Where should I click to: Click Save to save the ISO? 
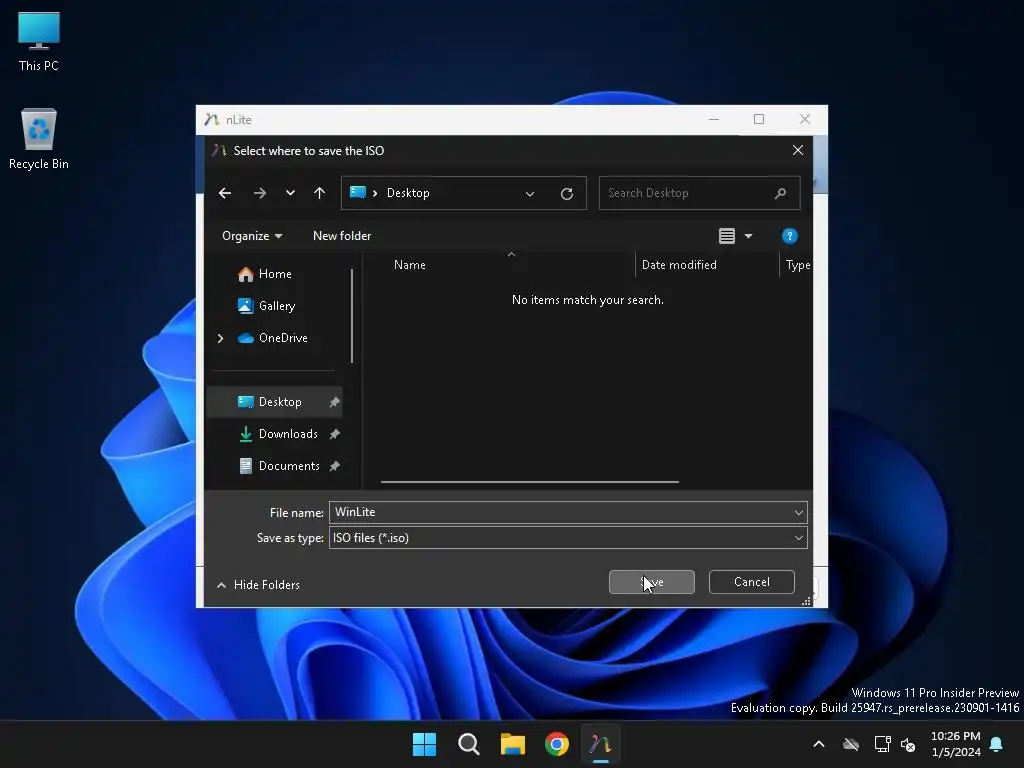click(652, 583)
